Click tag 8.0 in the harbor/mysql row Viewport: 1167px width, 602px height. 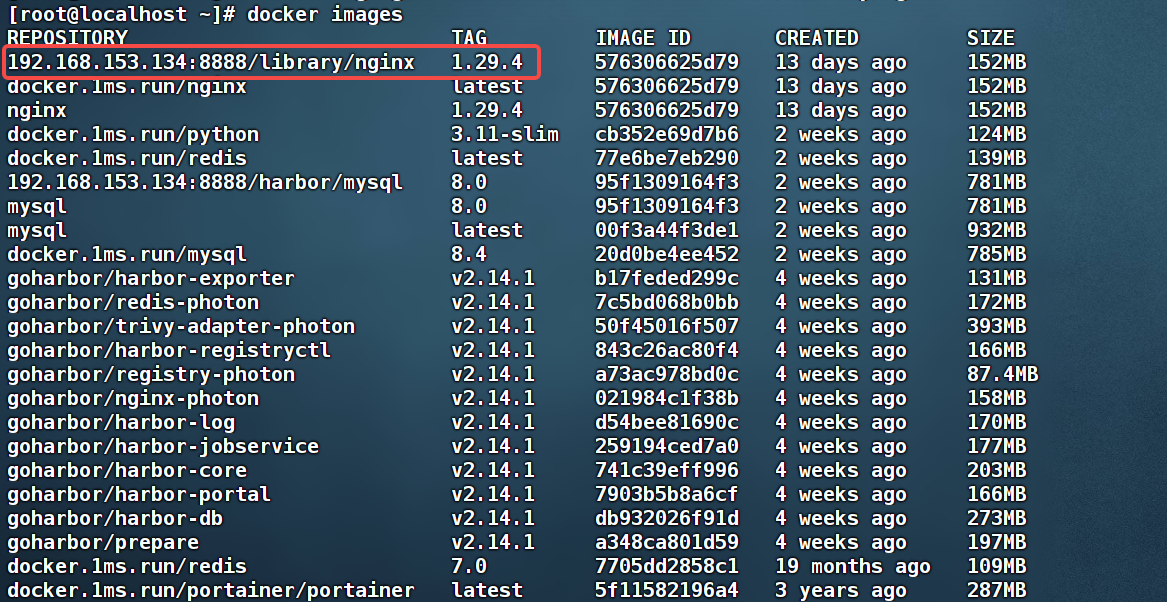[470, 182]
